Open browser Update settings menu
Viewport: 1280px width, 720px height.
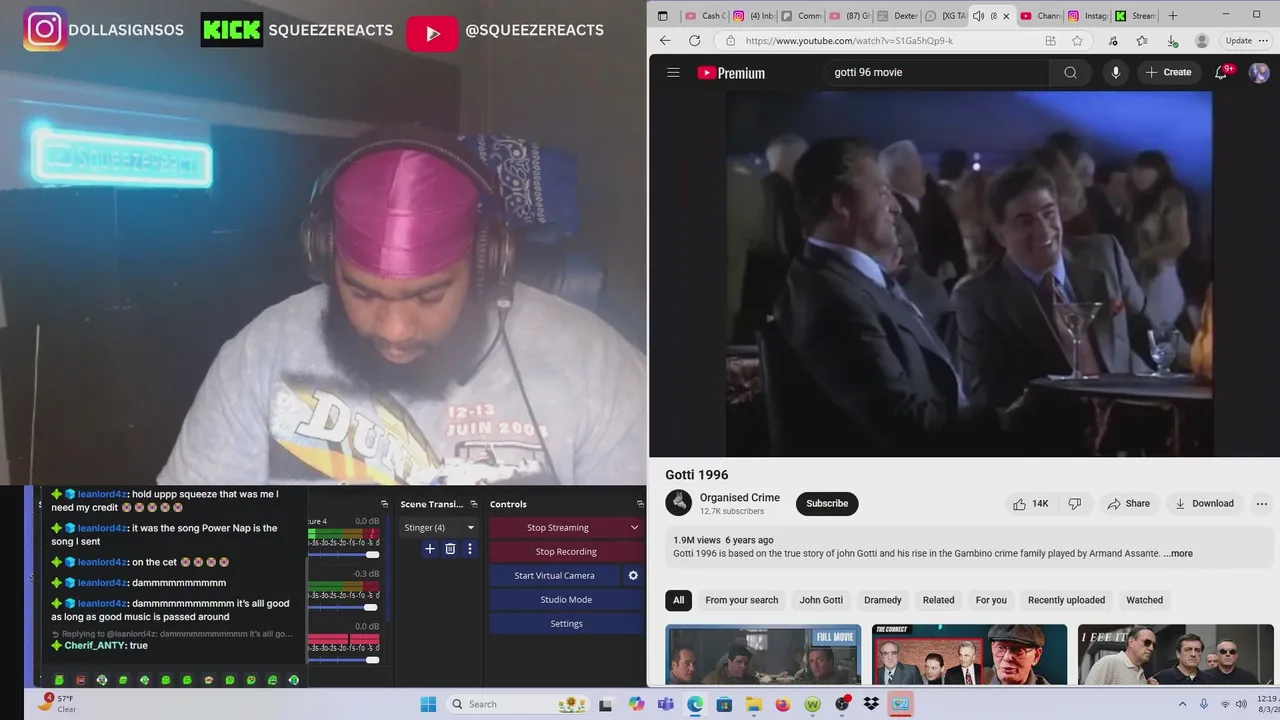click(1246, 41)
